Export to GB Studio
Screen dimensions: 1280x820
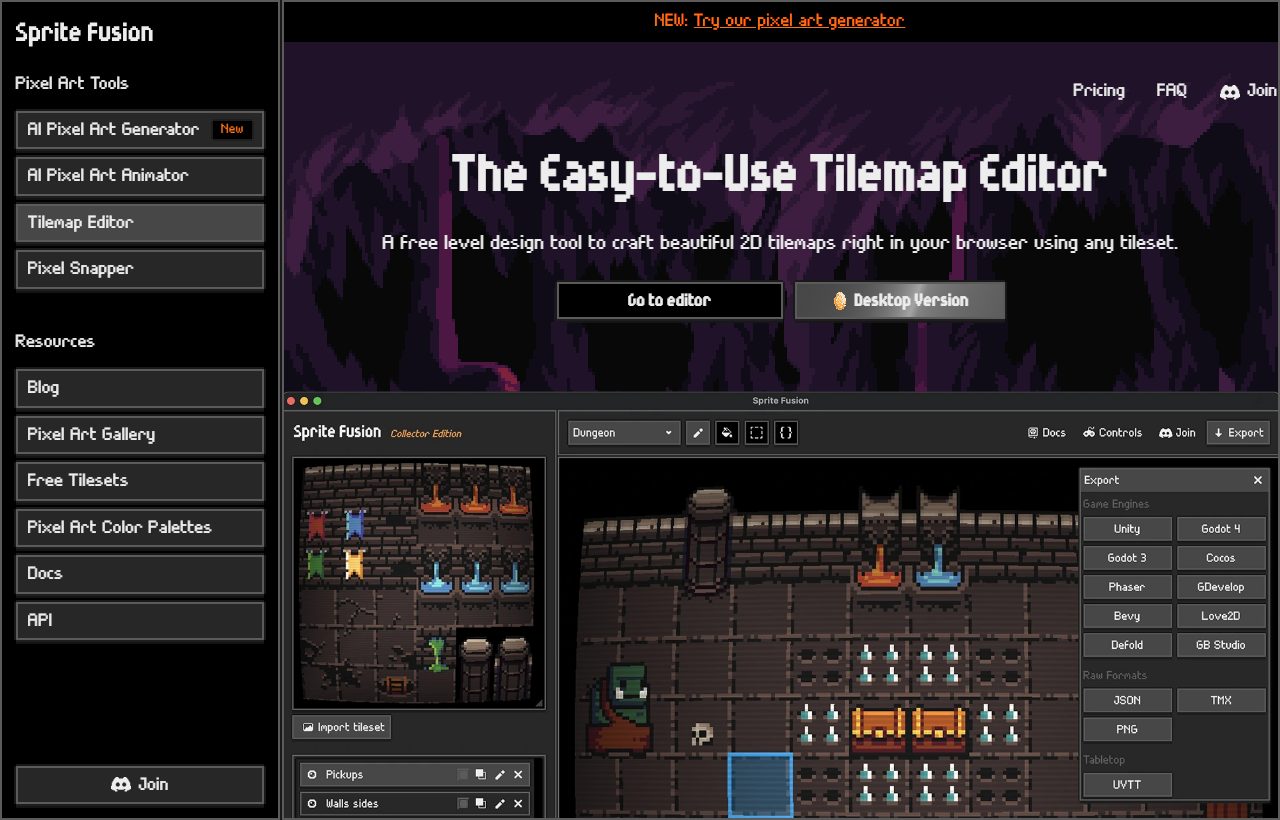tap(1221, 645)
